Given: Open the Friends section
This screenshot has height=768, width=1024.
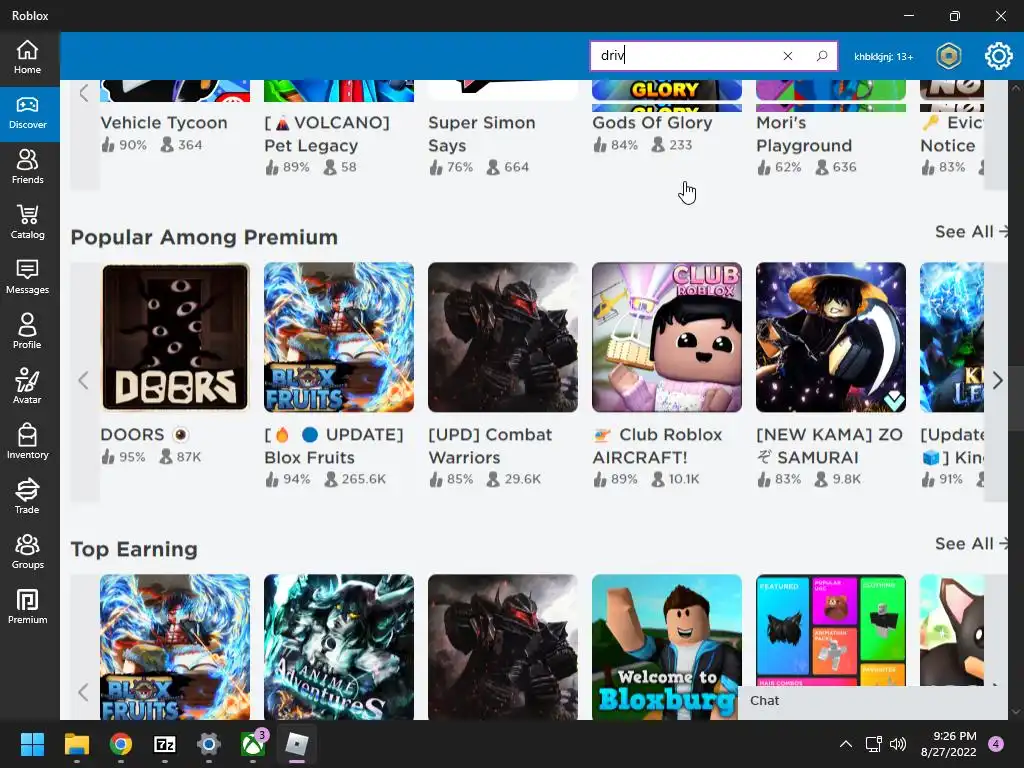Looking at the screenshot, I should click(27, 168).
